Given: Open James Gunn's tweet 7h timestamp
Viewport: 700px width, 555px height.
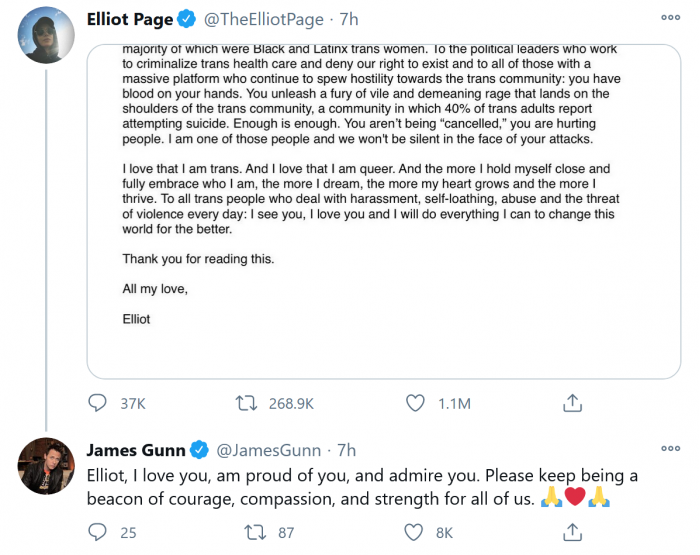Looking at the screenshot, I should pyautogui.click(x=346, y=450).
